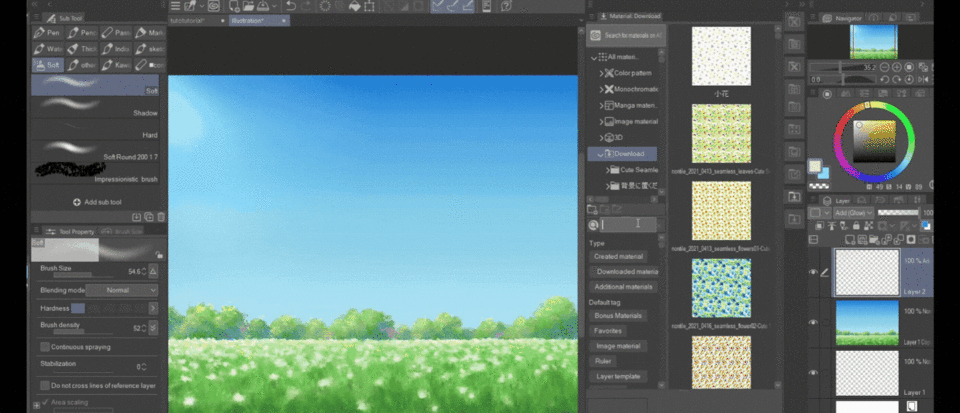
Task: Choose the Hard brush
Action: tap(95, 128)
